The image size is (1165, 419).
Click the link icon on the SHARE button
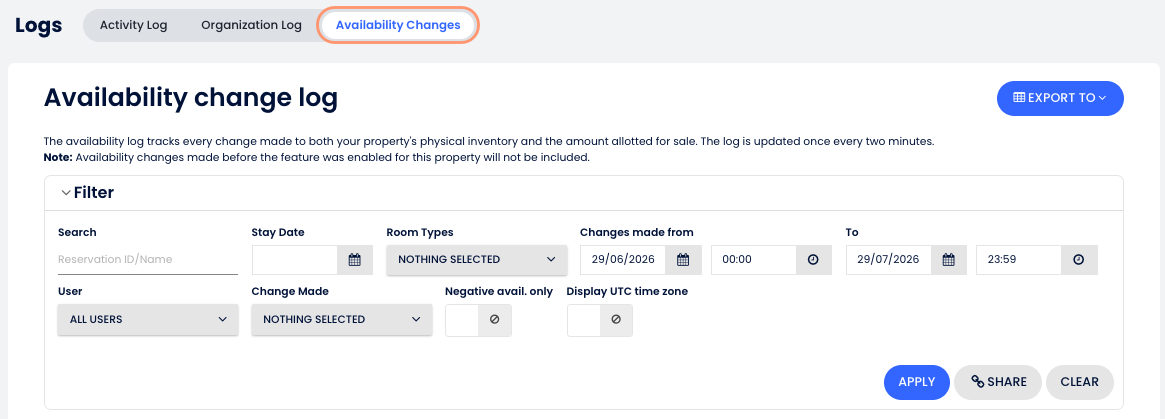point(978,382)
